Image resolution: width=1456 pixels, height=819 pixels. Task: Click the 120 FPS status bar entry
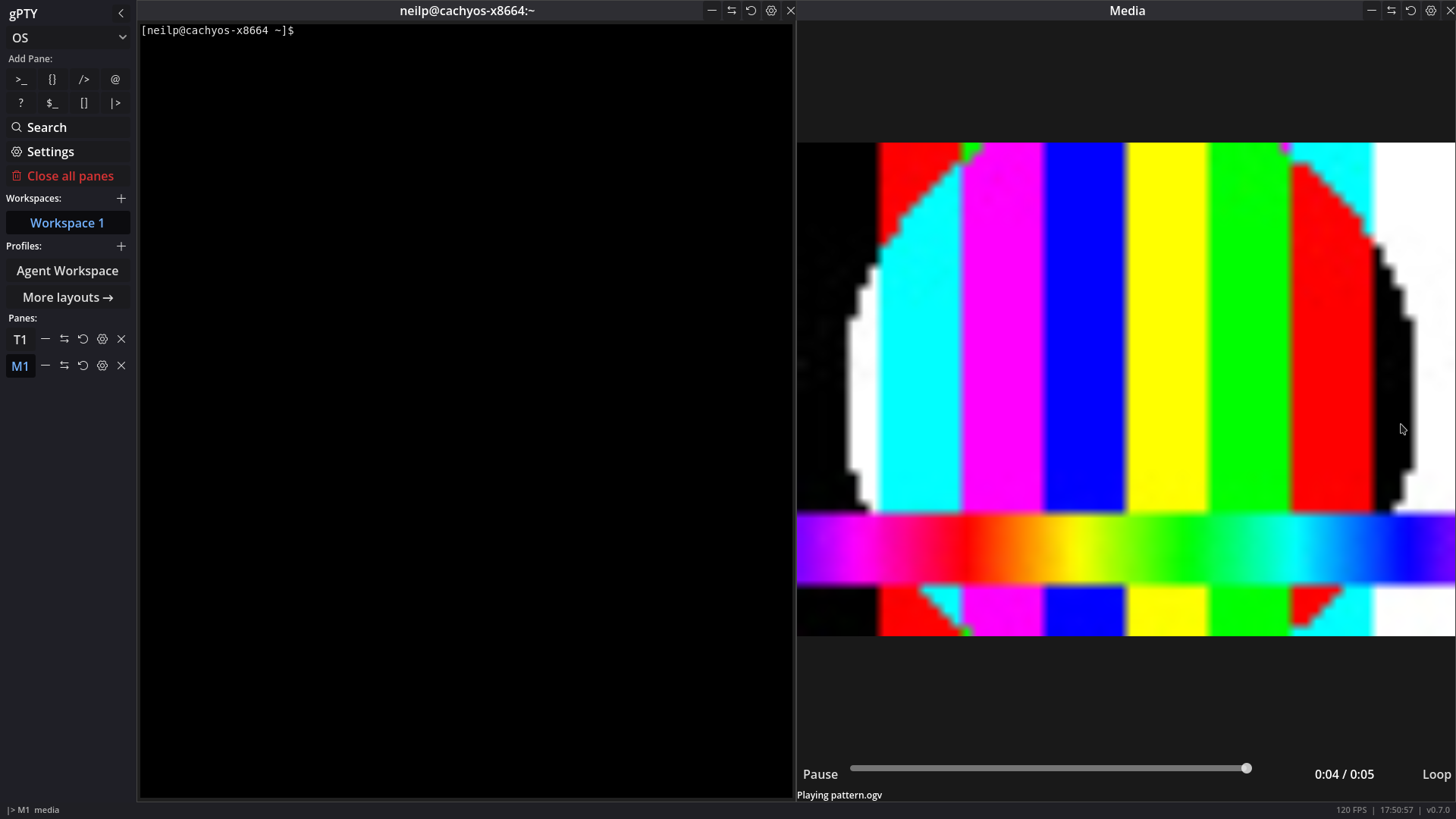click(x=1351, y=810)
